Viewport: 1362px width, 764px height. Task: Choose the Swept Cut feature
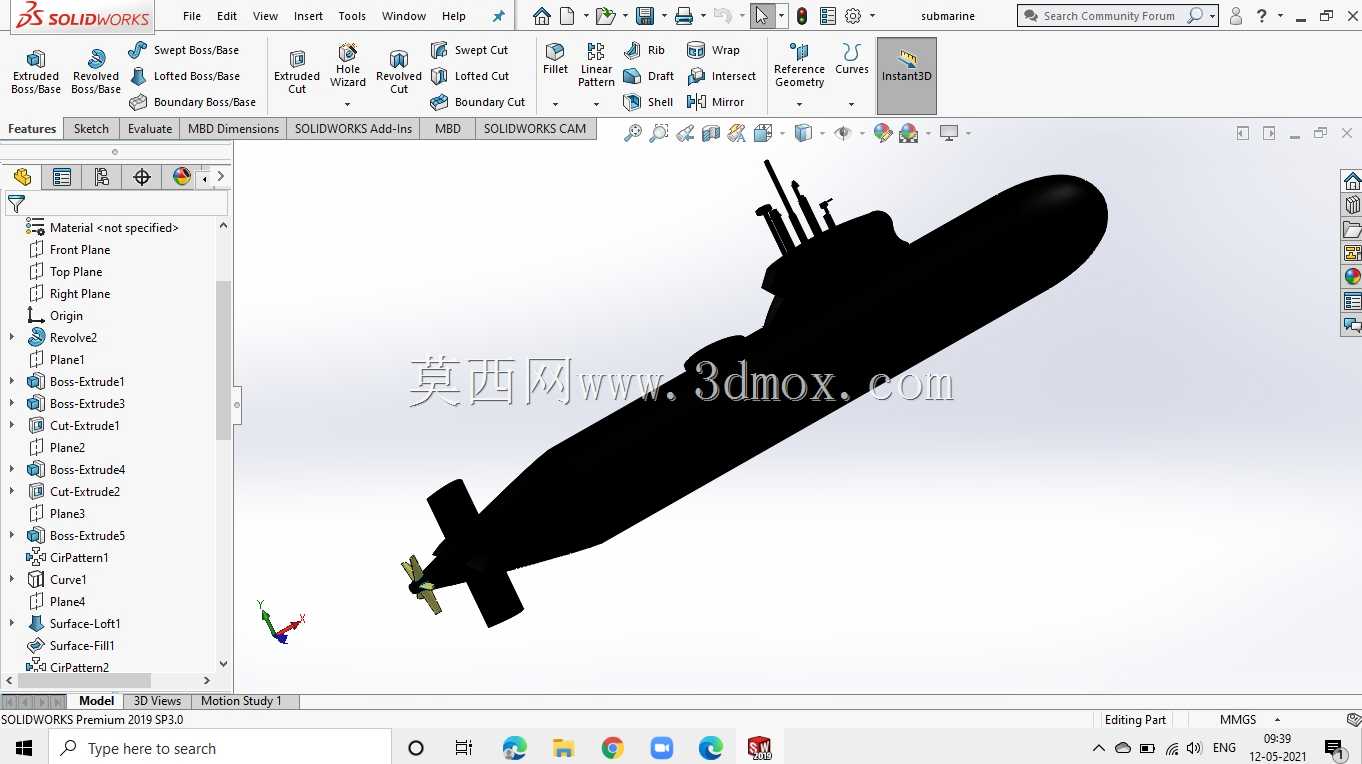point(469,50)
